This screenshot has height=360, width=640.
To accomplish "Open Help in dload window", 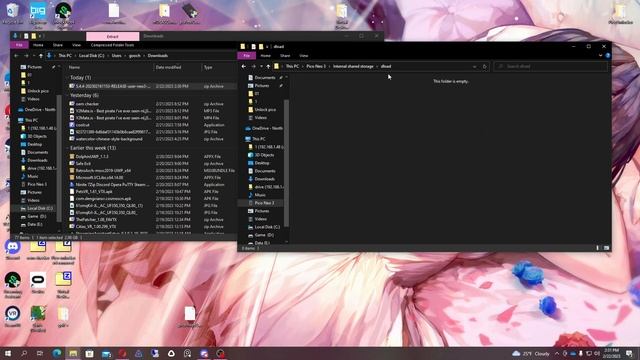I will tap(607, 56).
